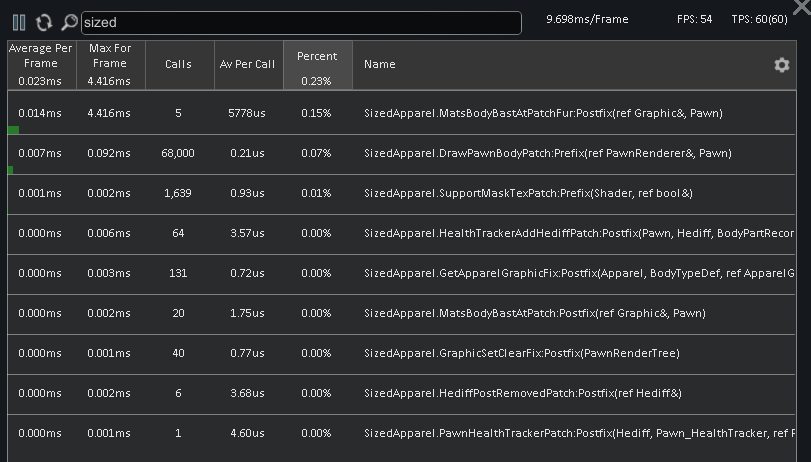Select the MatsBodyBastAtPatch:Postfix(ref Graphic&, Pawn) row
Viewport: 811px width, 462px height.
click(401, 313)
